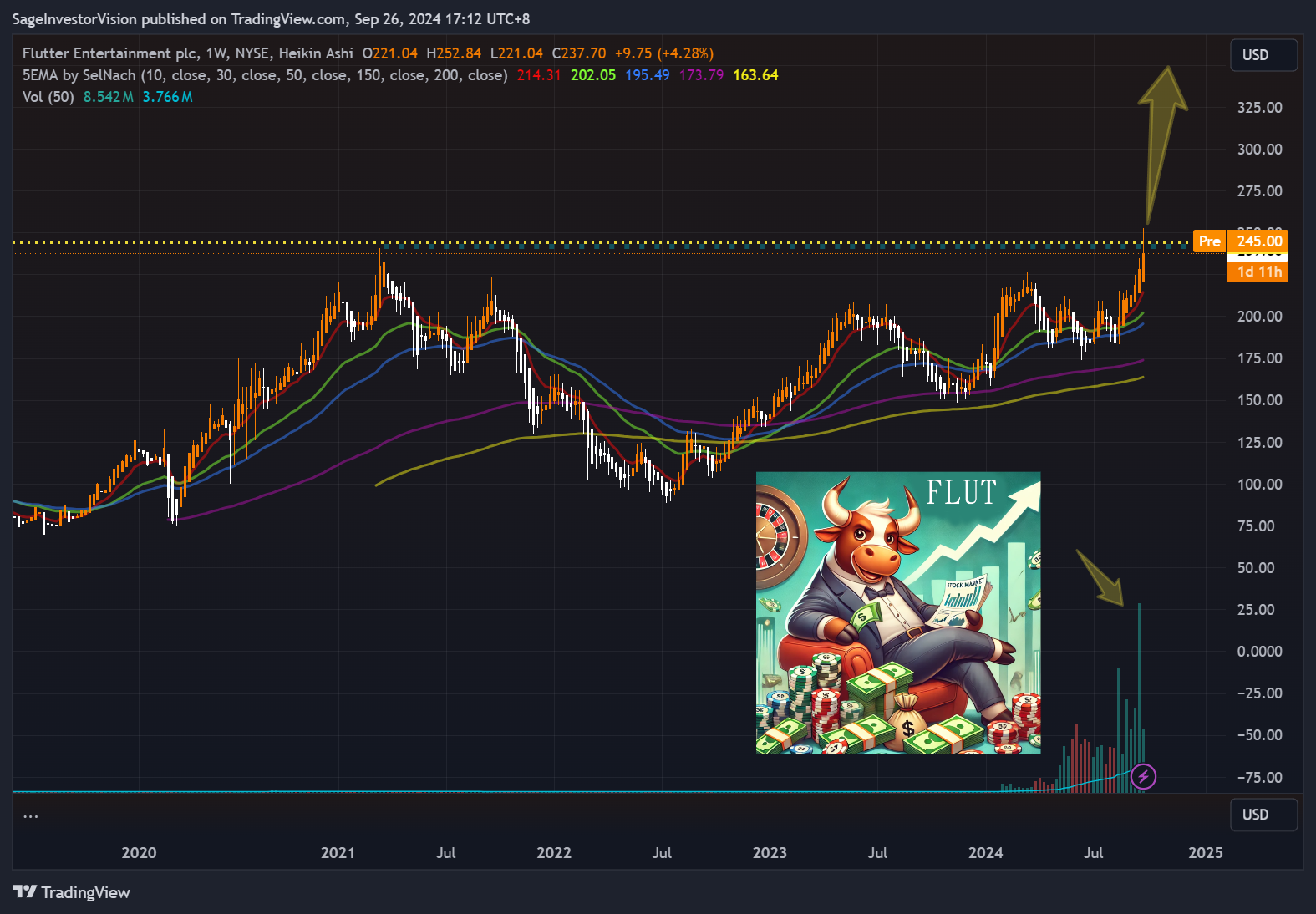
Task: Click the Vol (50) indicator label
Action: point(48,97)
